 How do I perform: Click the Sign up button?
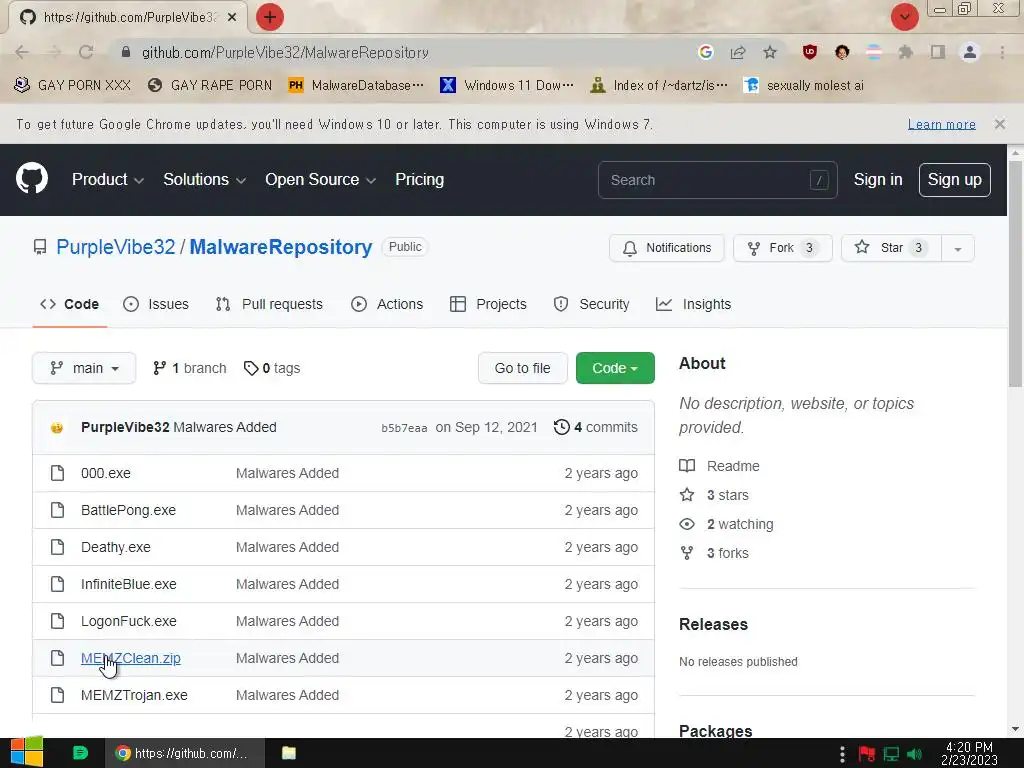coord(954,180)
